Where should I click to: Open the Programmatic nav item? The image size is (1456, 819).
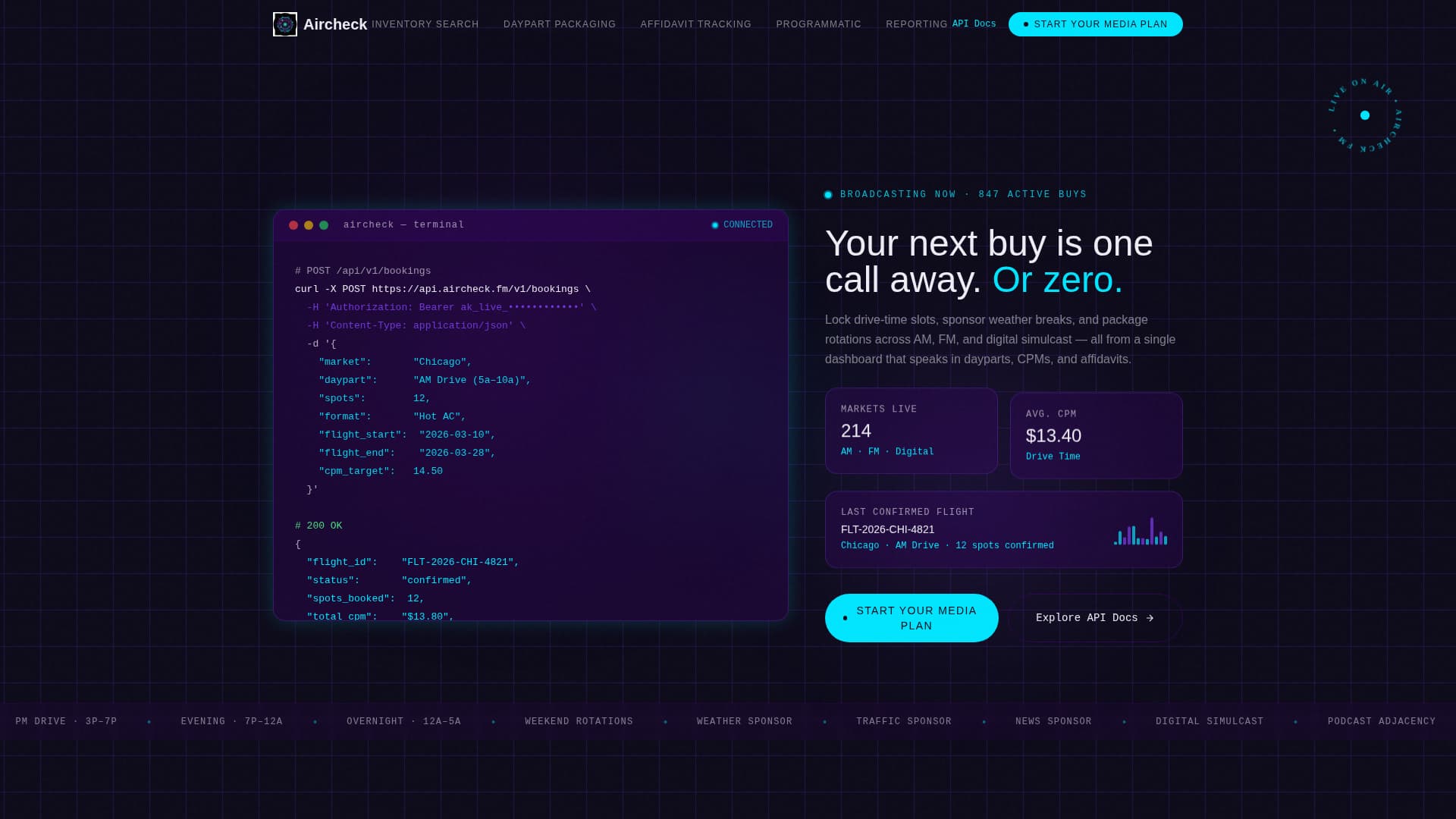pos(819,24)
